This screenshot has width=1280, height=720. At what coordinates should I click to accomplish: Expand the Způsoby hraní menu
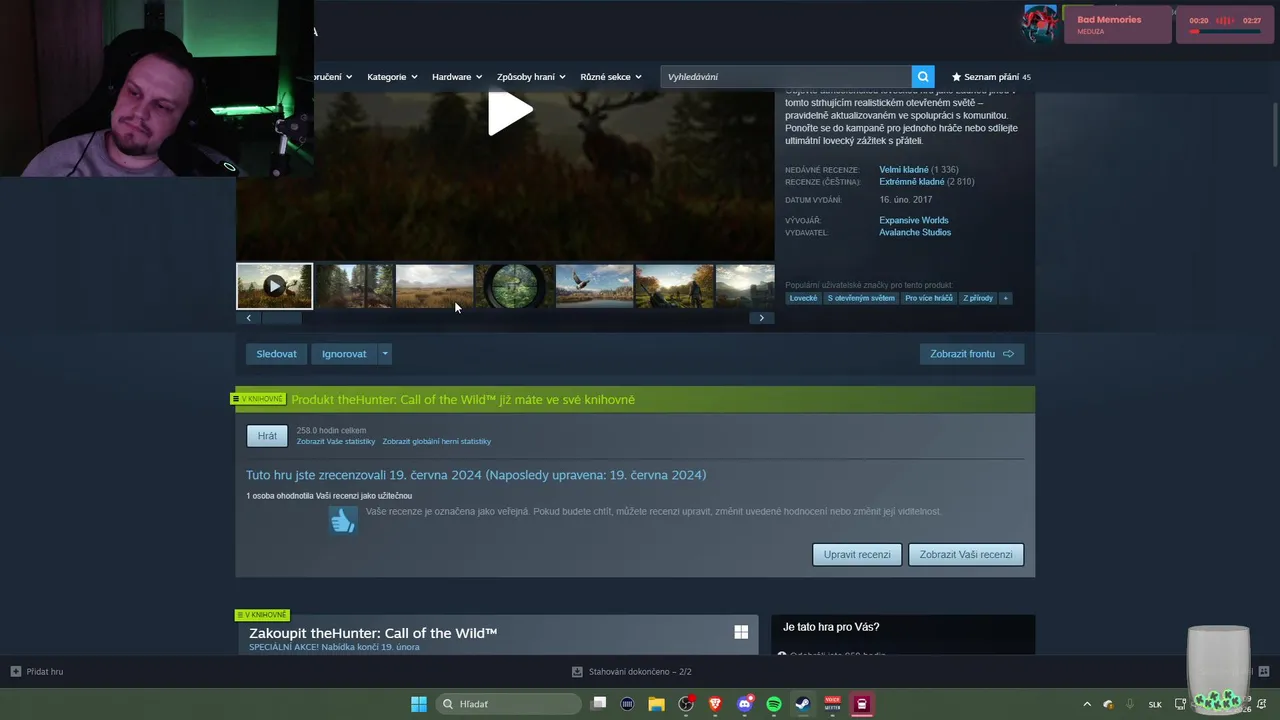[531, 76]
